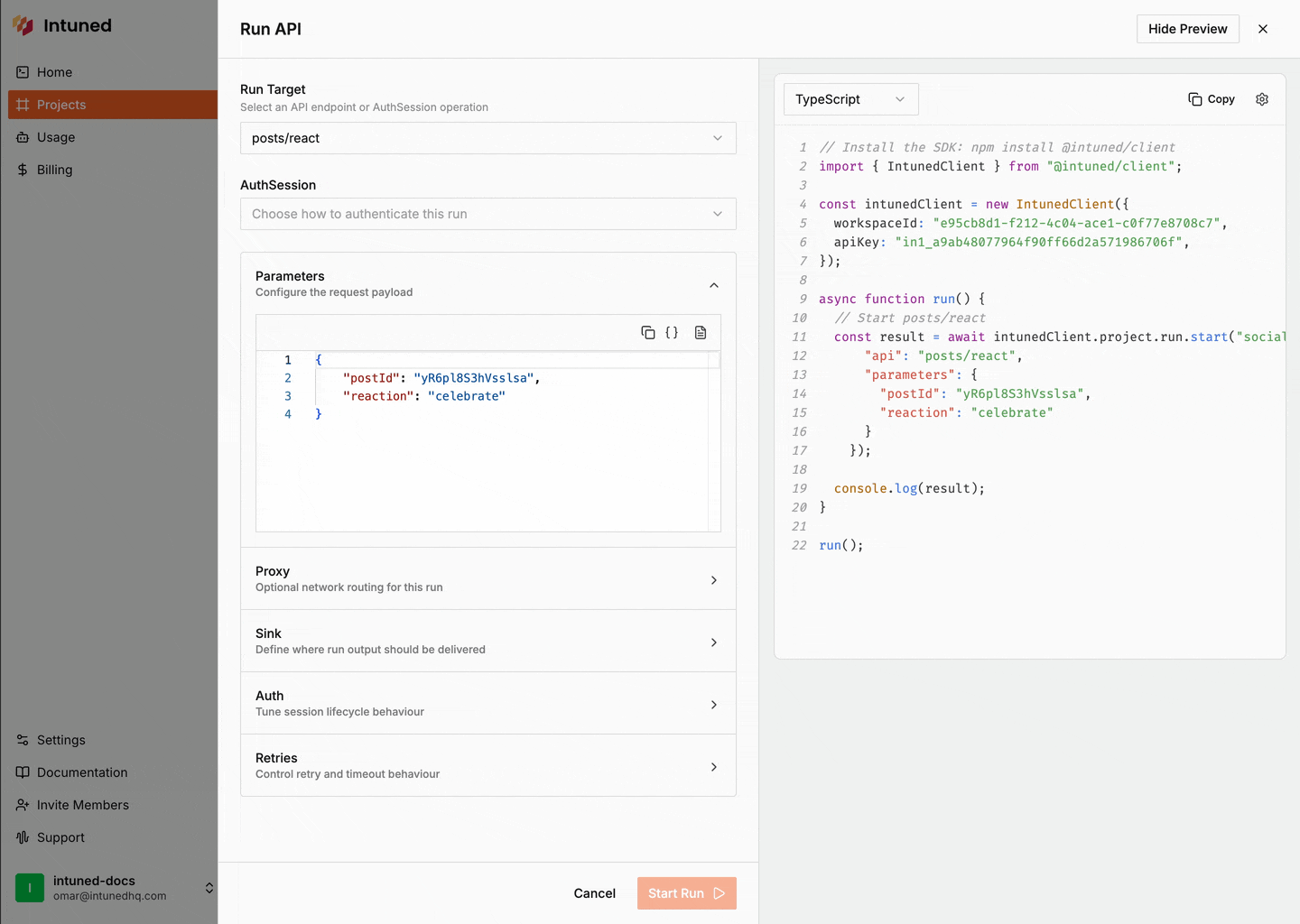The image size is (1300, 924).
Task: Format JSON with curly braces icon
Action: pos(673,332)
